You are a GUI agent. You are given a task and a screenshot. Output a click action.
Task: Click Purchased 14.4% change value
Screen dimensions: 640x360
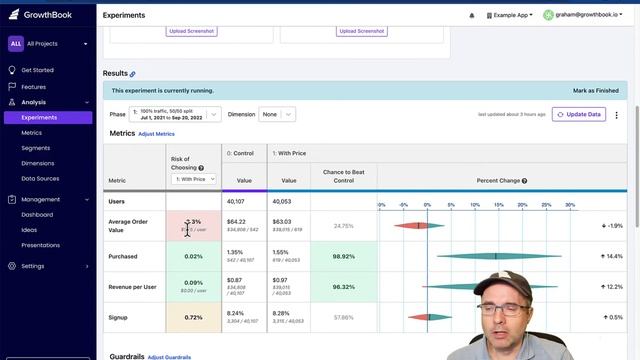coord(611,256)
